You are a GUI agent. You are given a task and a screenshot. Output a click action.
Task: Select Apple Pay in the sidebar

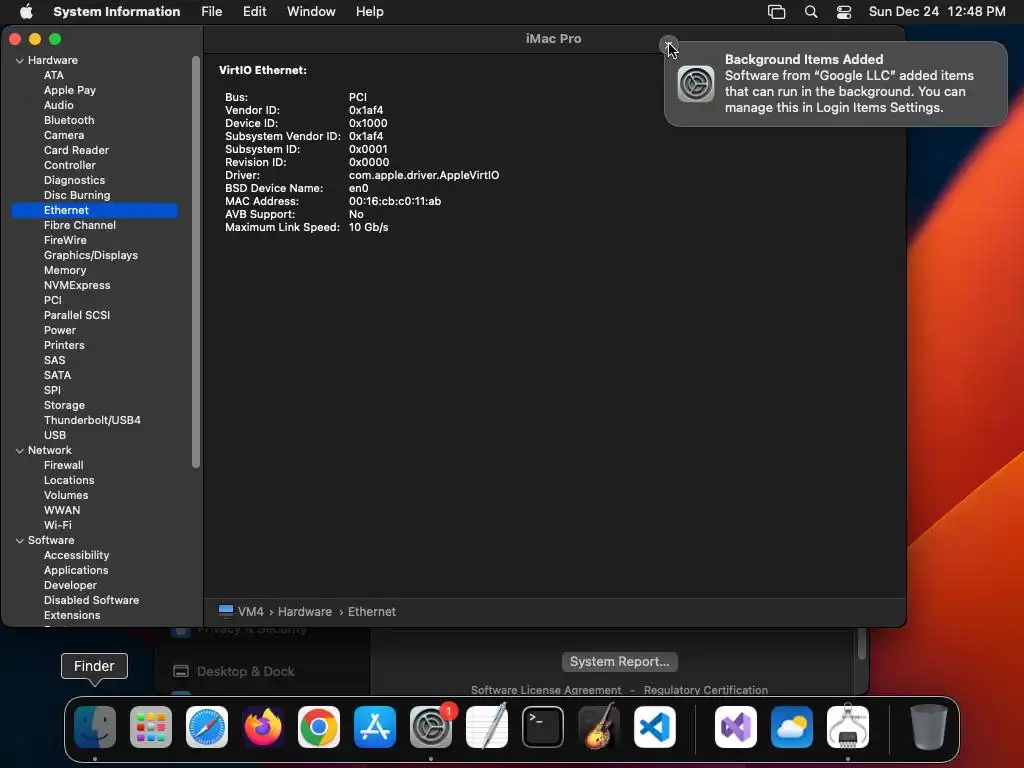[70, 90]
